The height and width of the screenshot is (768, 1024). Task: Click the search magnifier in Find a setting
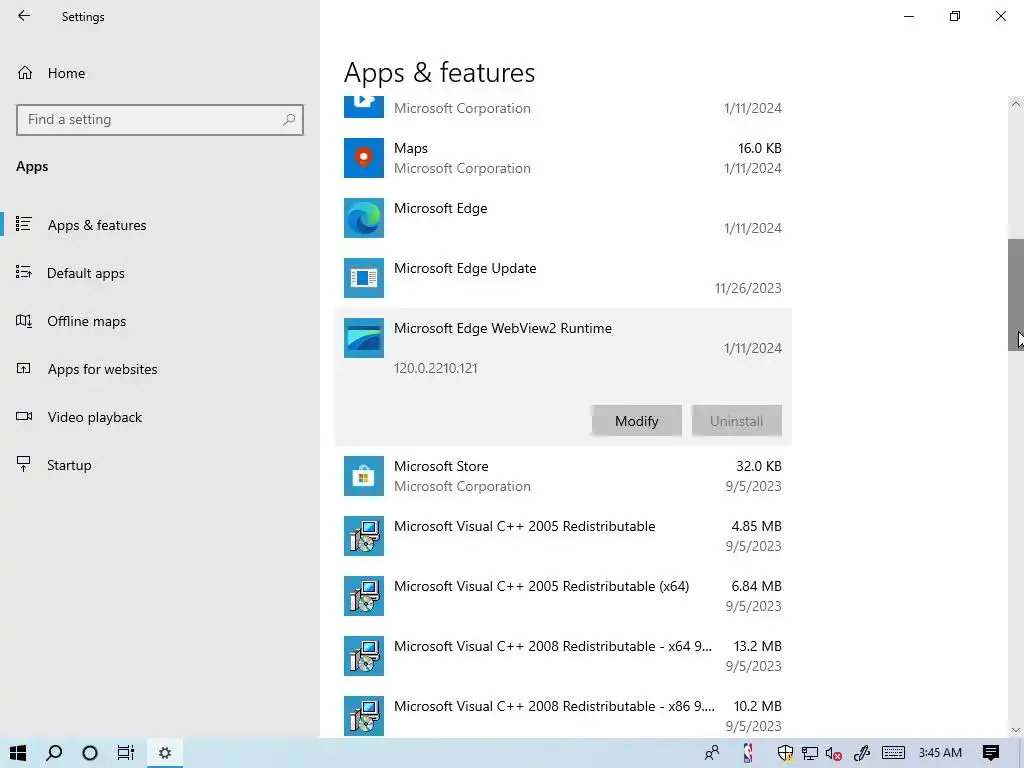289,120
